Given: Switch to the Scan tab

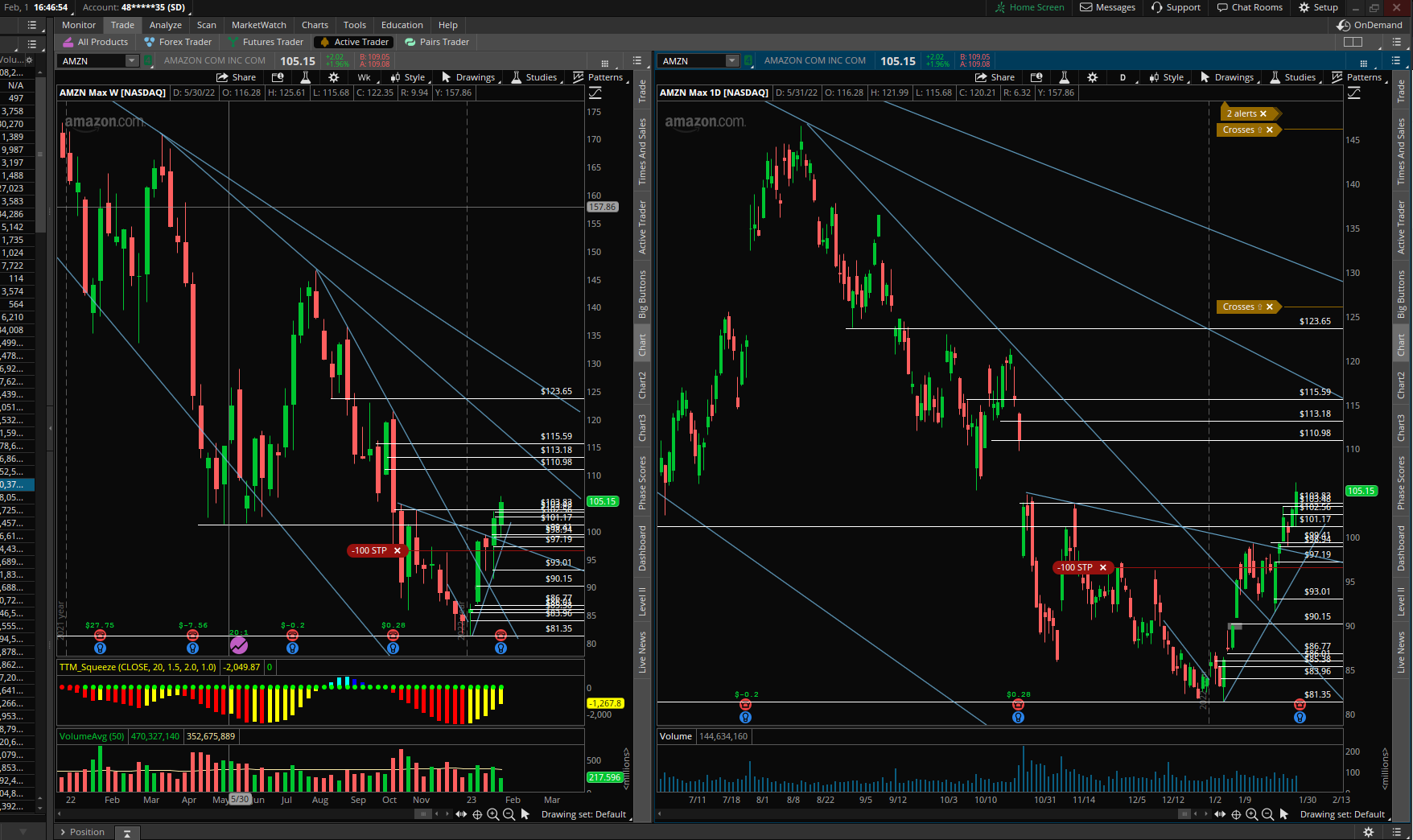Looking at the screenshot, I should coord(207,25).
